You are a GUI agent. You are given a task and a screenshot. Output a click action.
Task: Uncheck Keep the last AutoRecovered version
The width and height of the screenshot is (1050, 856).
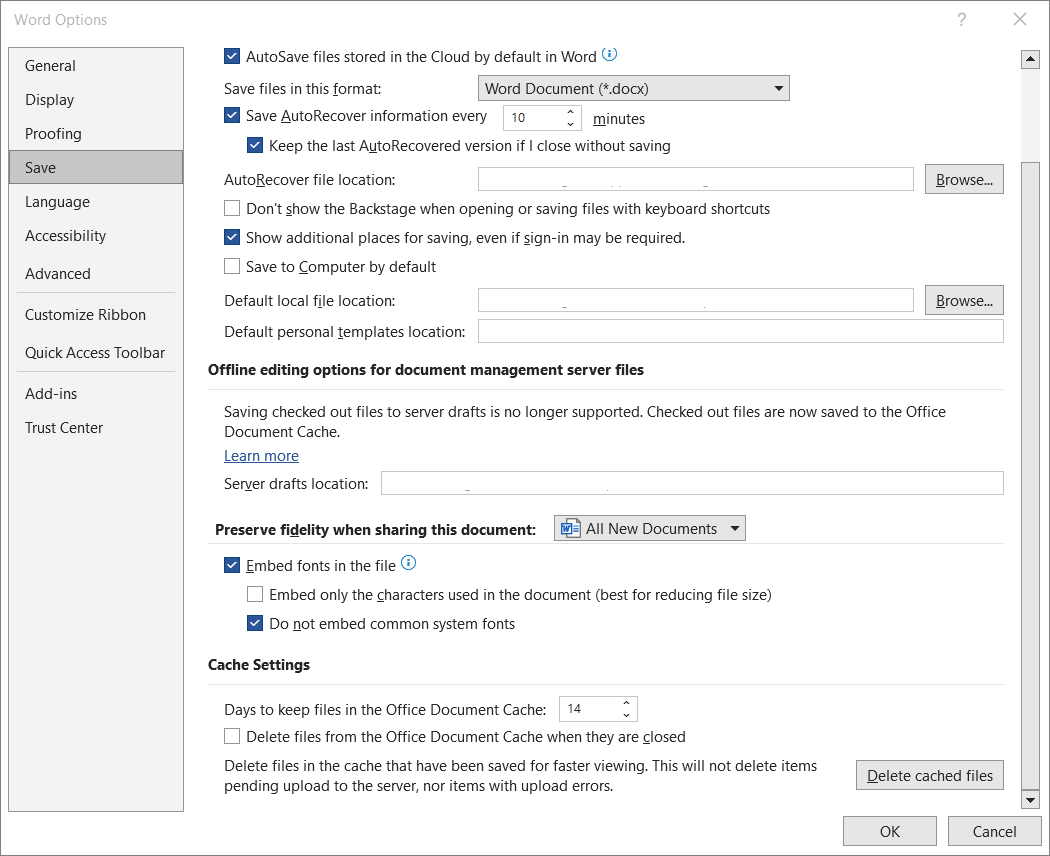(255, 145)
